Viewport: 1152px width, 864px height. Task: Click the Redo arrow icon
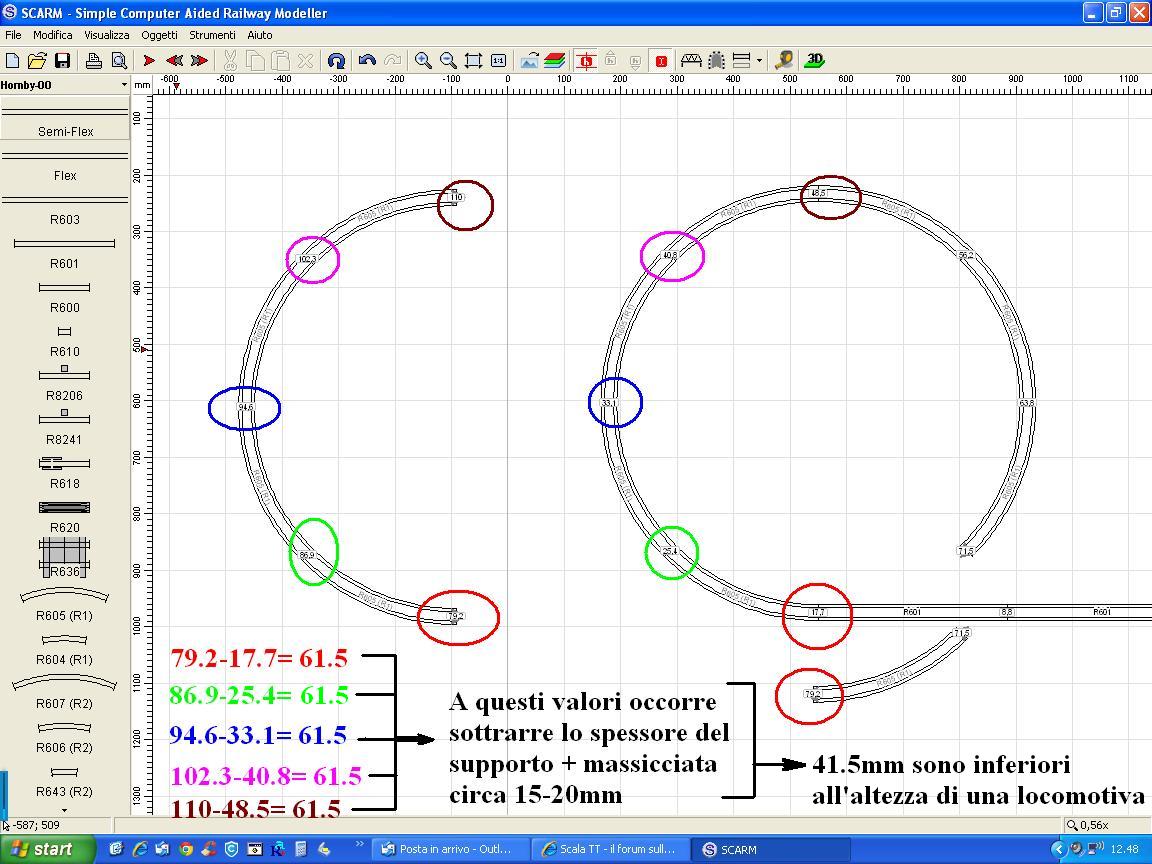pyautogui.click(x=393, y=60)
